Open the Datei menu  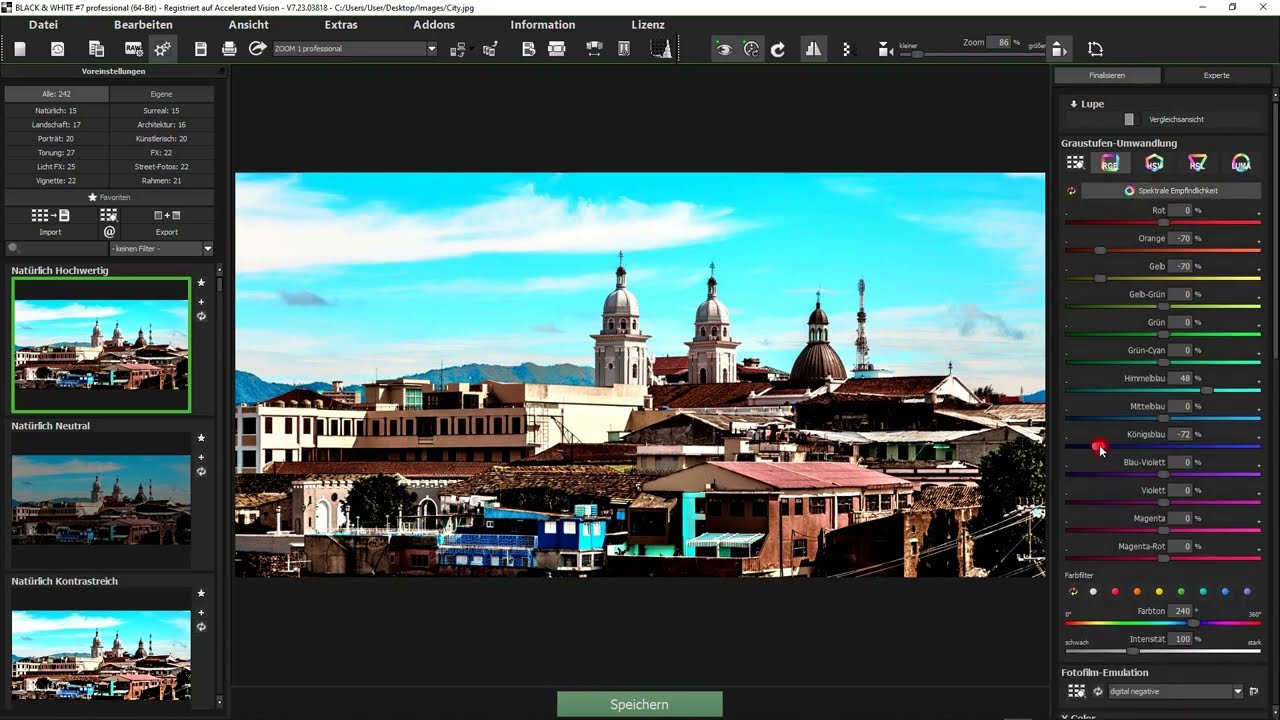click(43, 25)
